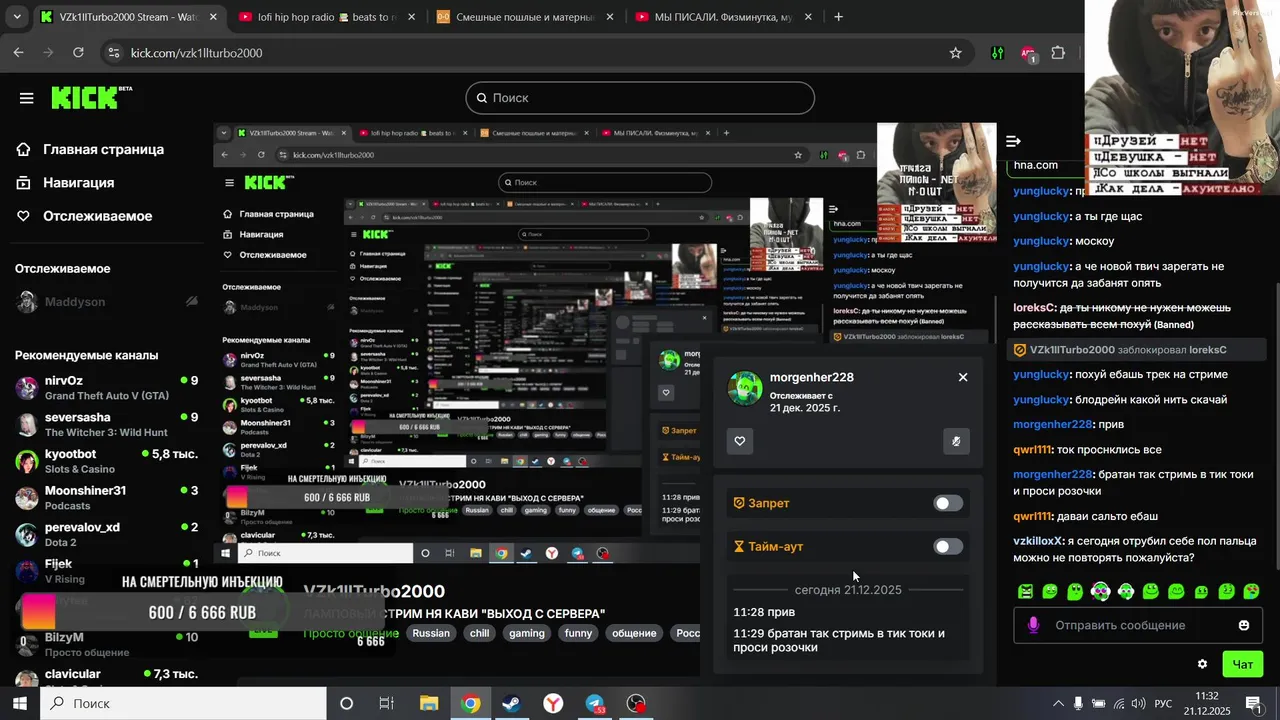Open Chrome tab search dropdown
The width and height of the screenshot is (1280, 720).
[x=15, y=17]
